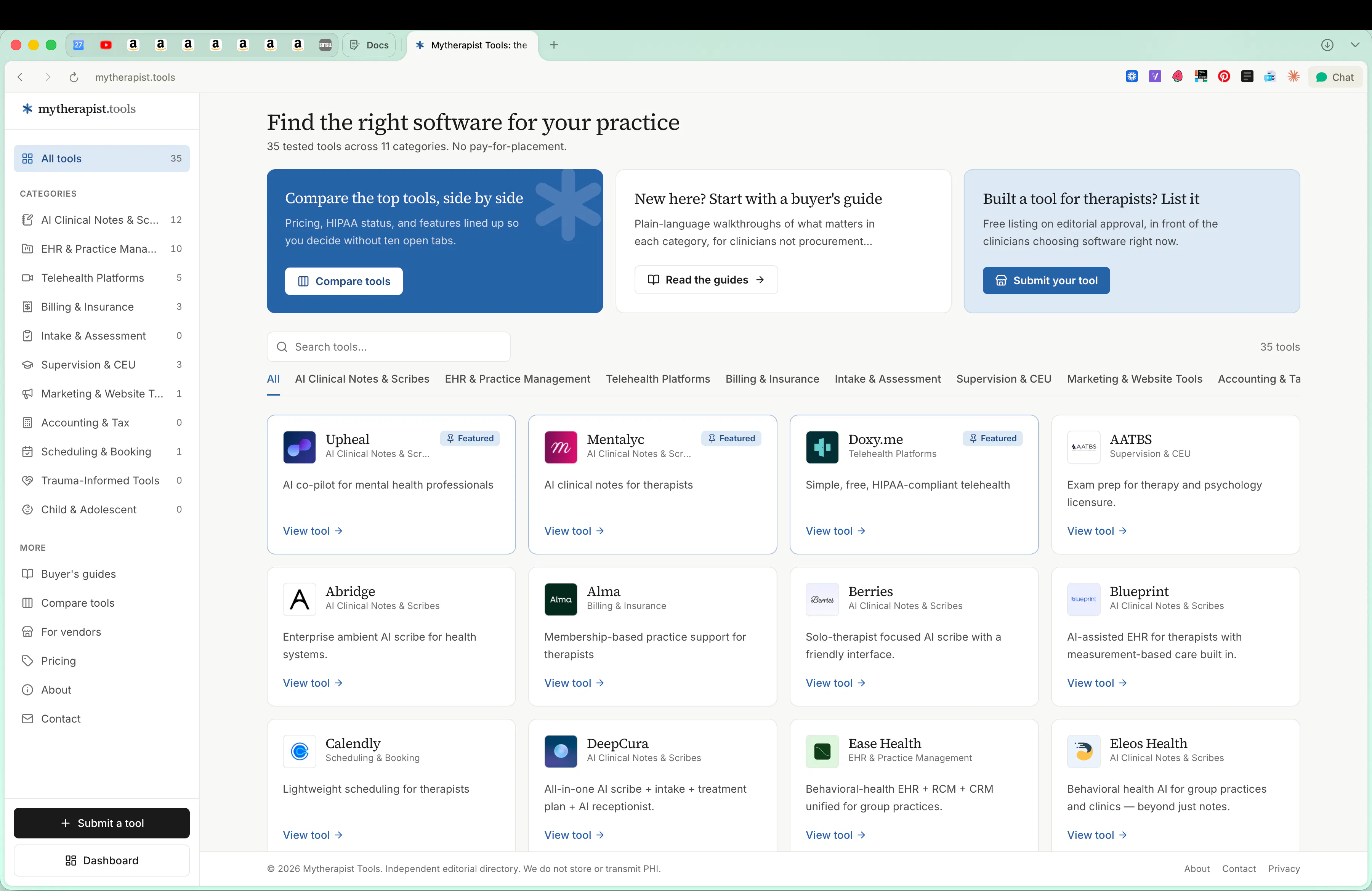Open Trauma-Informed Tools sidebar category

pyautogui.click(x=101, y=481)
